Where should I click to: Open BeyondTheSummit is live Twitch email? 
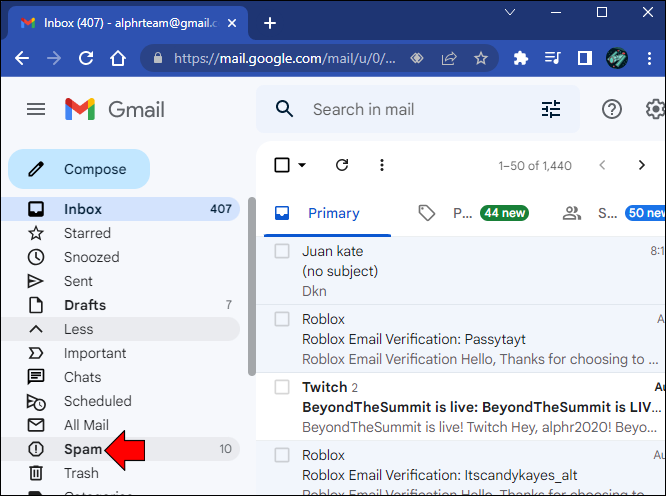click(x=461, y=407)
